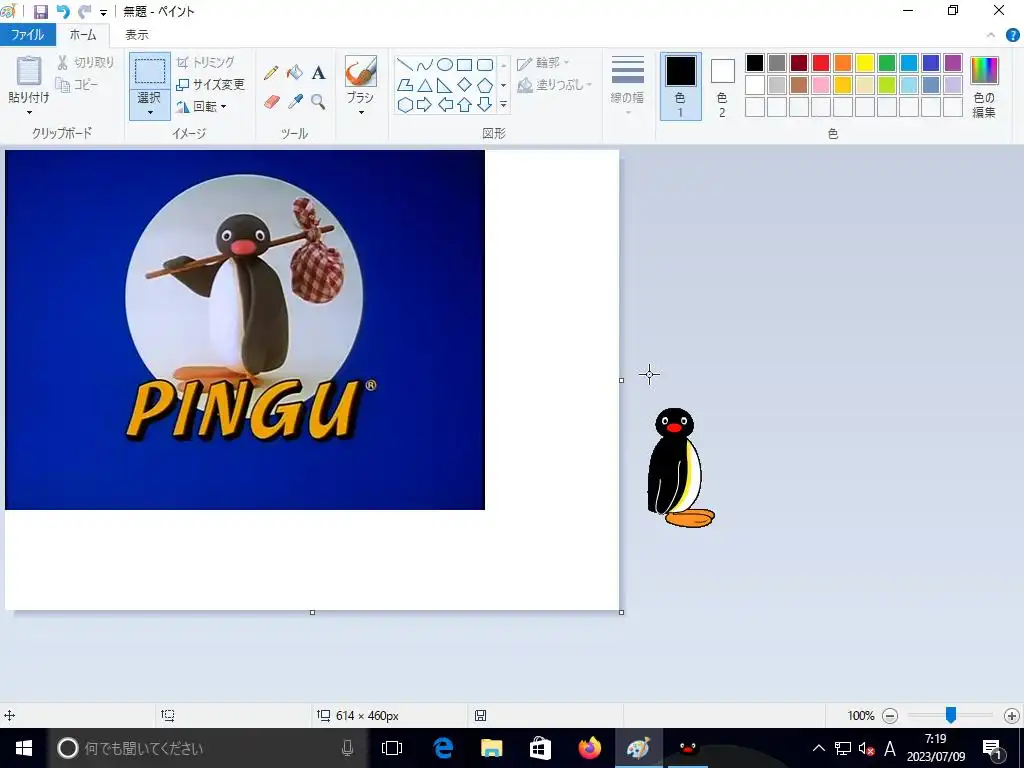Pick the purple color swatch
1024x768 pixels.
953,63
